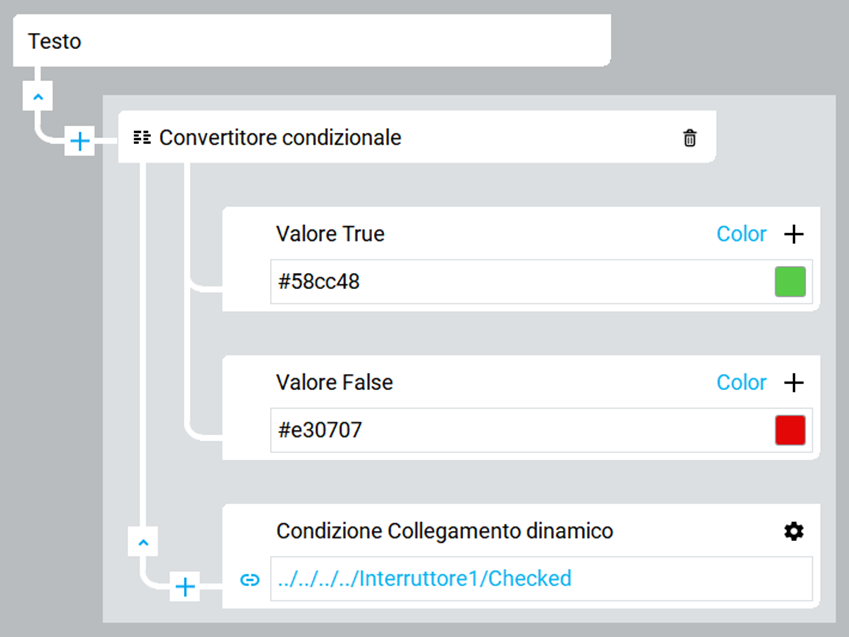
Task: Collapse the Condizione branch with its chevron
Action: (x=143, y=541)
